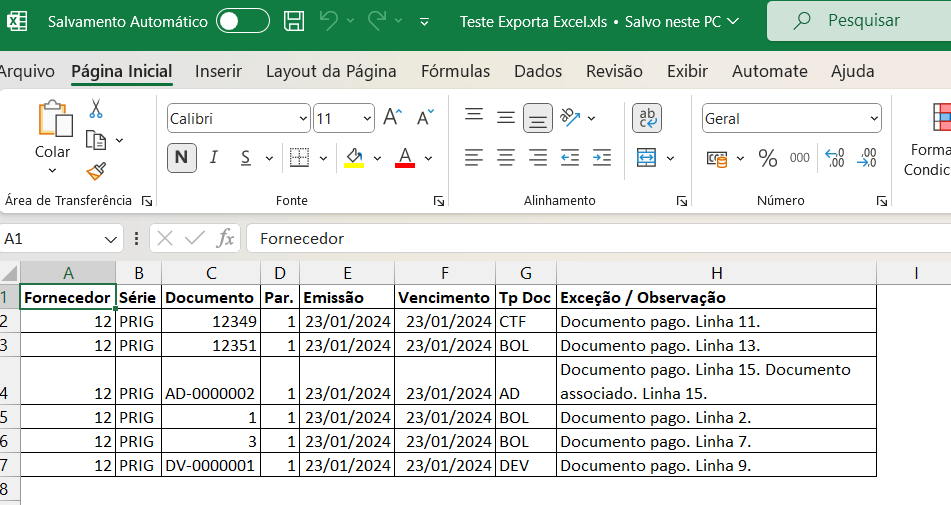951x505 pixels.
Task: Undo the last action
Action: (328, 21)
